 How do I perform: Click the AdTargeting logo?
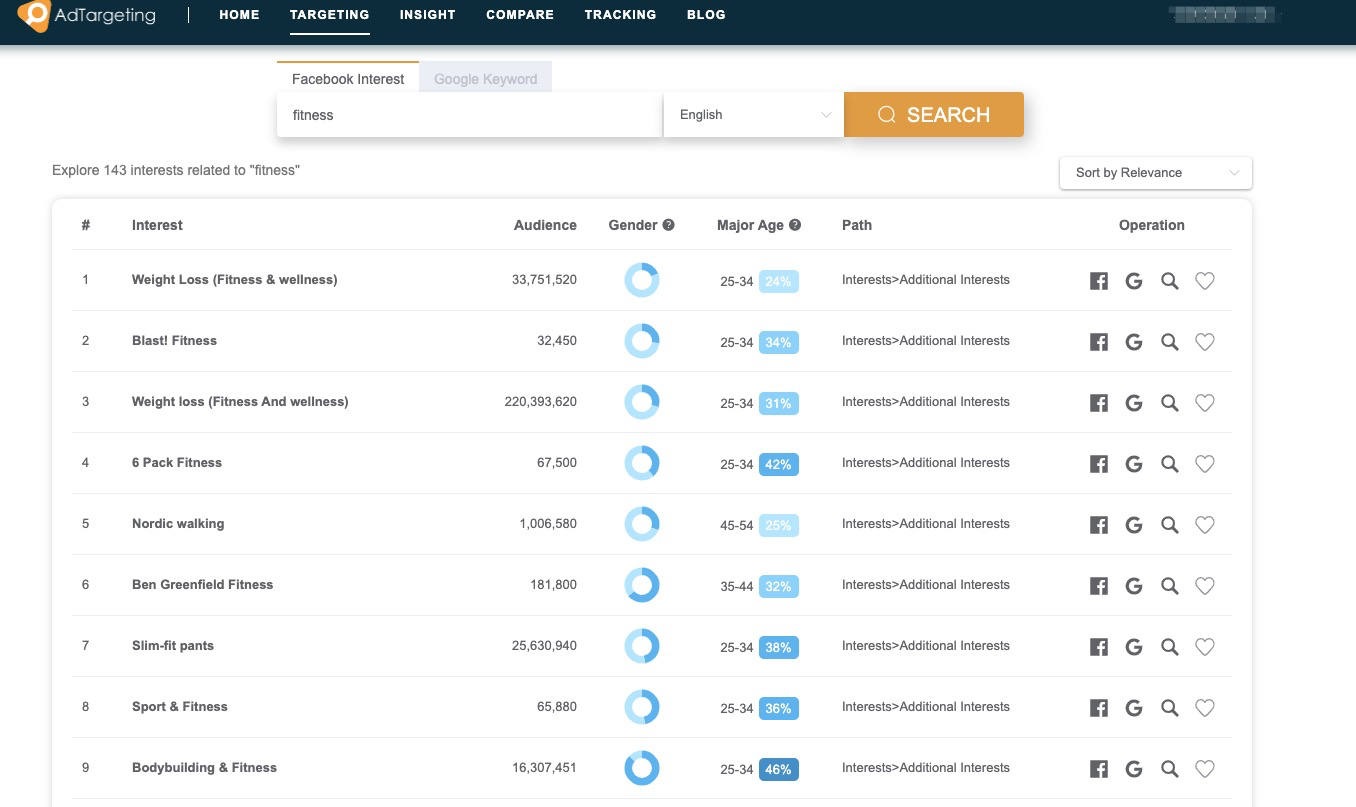point(87,16)
